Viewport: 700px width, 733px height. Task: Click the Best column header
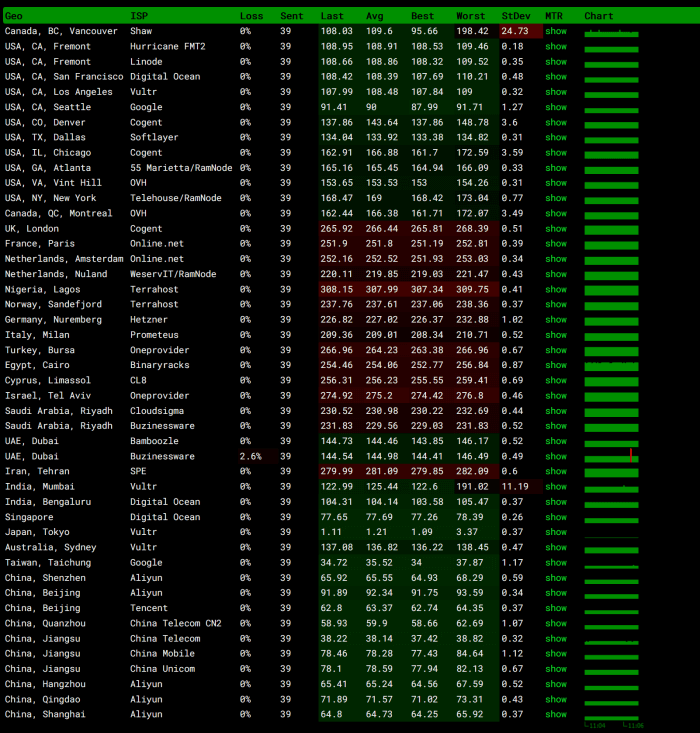point(423,16)
